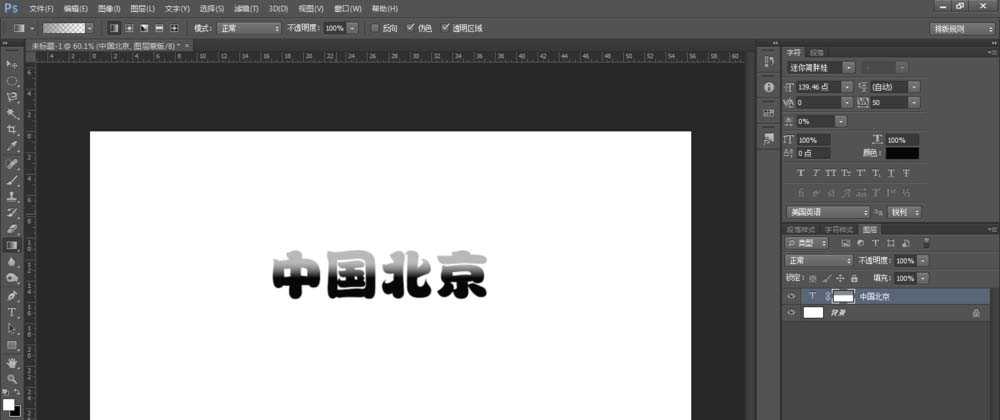1000x420 pixels.
Task: Toggle lock all for layer
Action: coord(855,279)
